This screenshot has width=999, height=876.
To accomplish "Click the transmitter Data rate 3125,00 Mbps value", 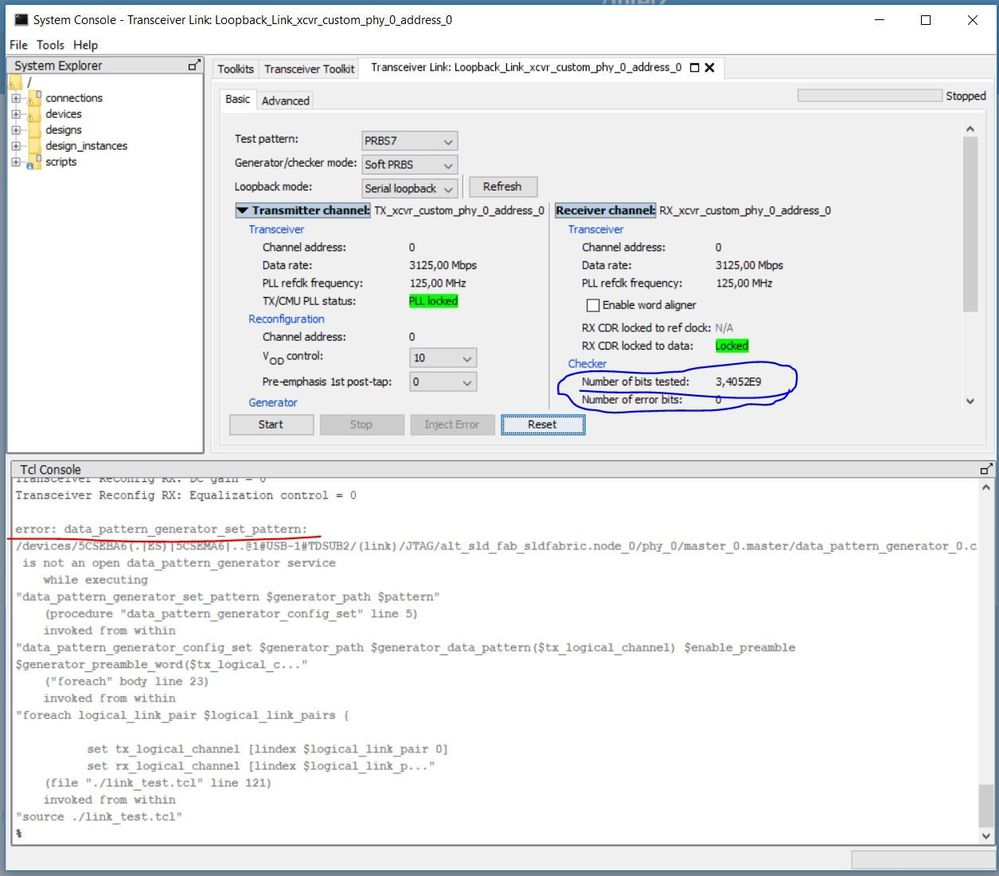I will (443, 266).
